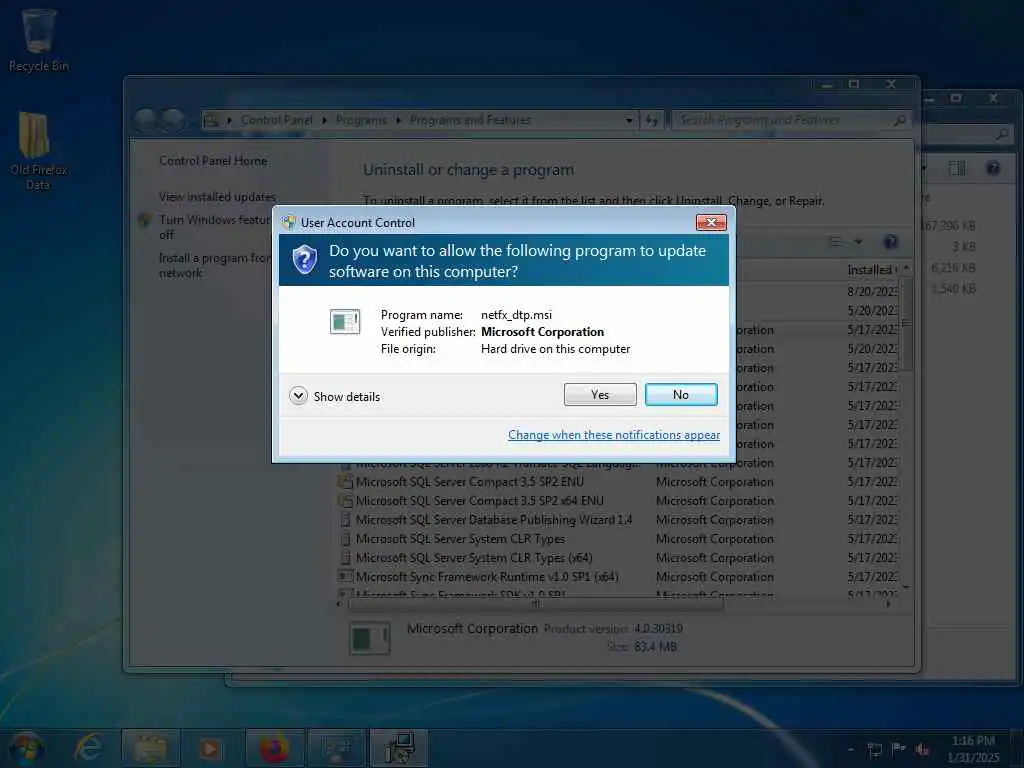Click the change view icon in Programs window
1024x768 pixels.
[x=835, y=242]
